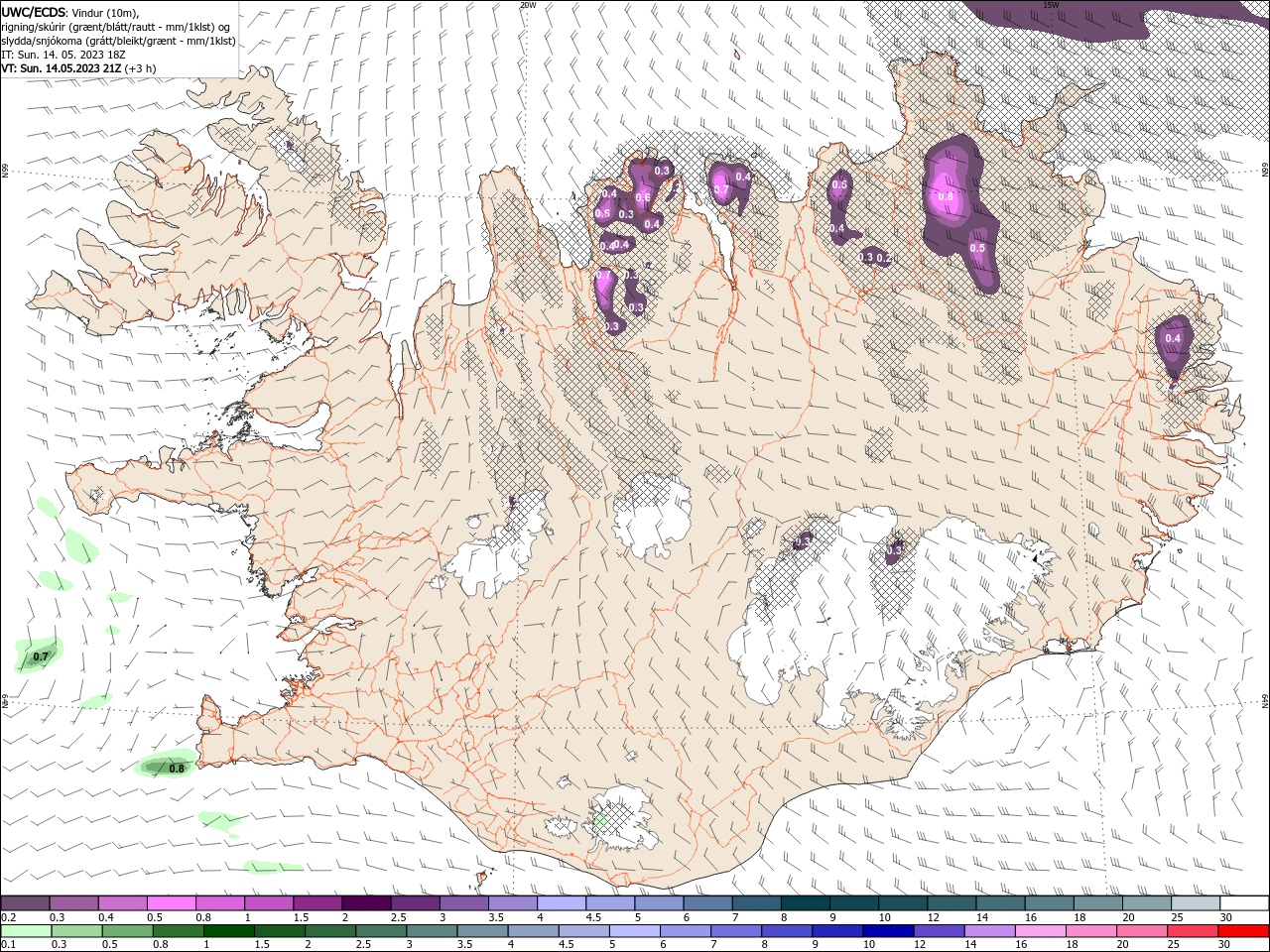This screenshot has height=952, width=1270.
Task: Pick the lower legend swatch between 10 and 12
Action: tap(888, 931)
